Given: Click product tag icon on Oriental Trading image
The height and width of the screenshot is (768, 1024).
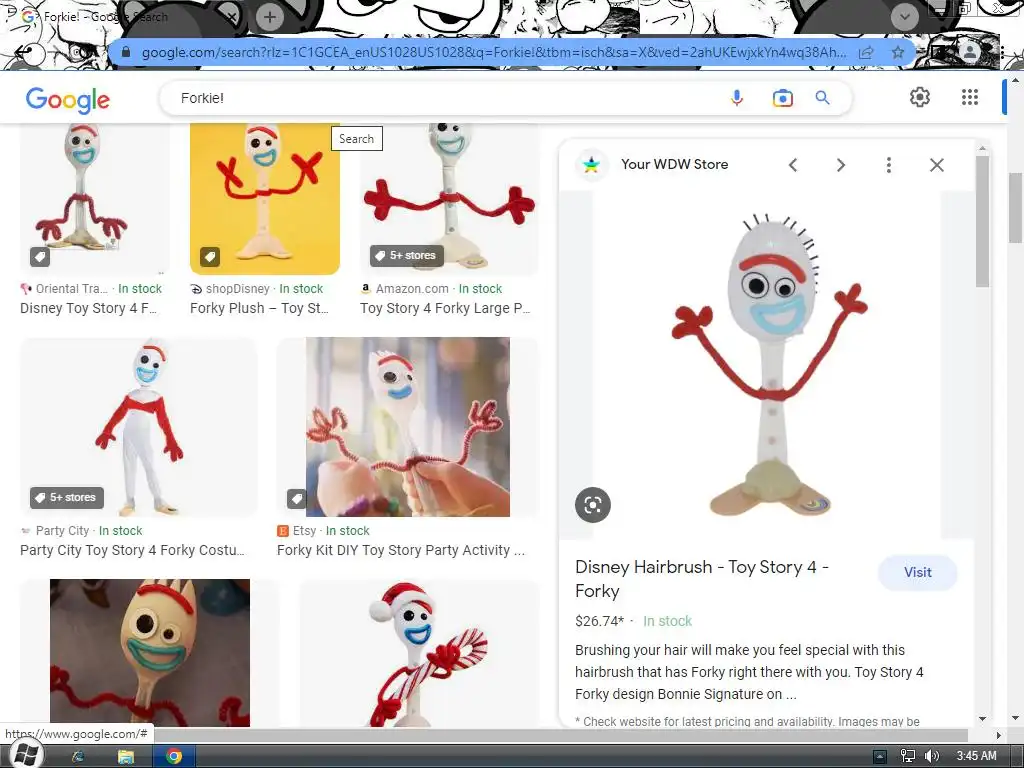Looking at the screenshot, I should click(40, 257).
